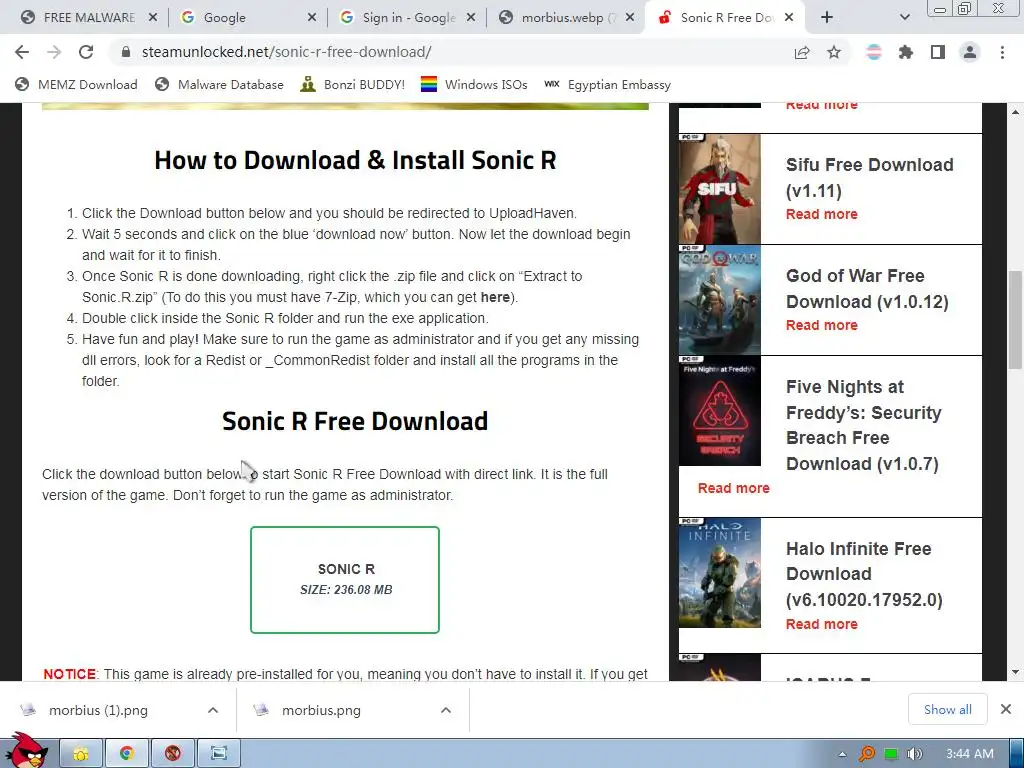
Task: Open the Extensions puzzle icon
Action: [x=906, y=52]
